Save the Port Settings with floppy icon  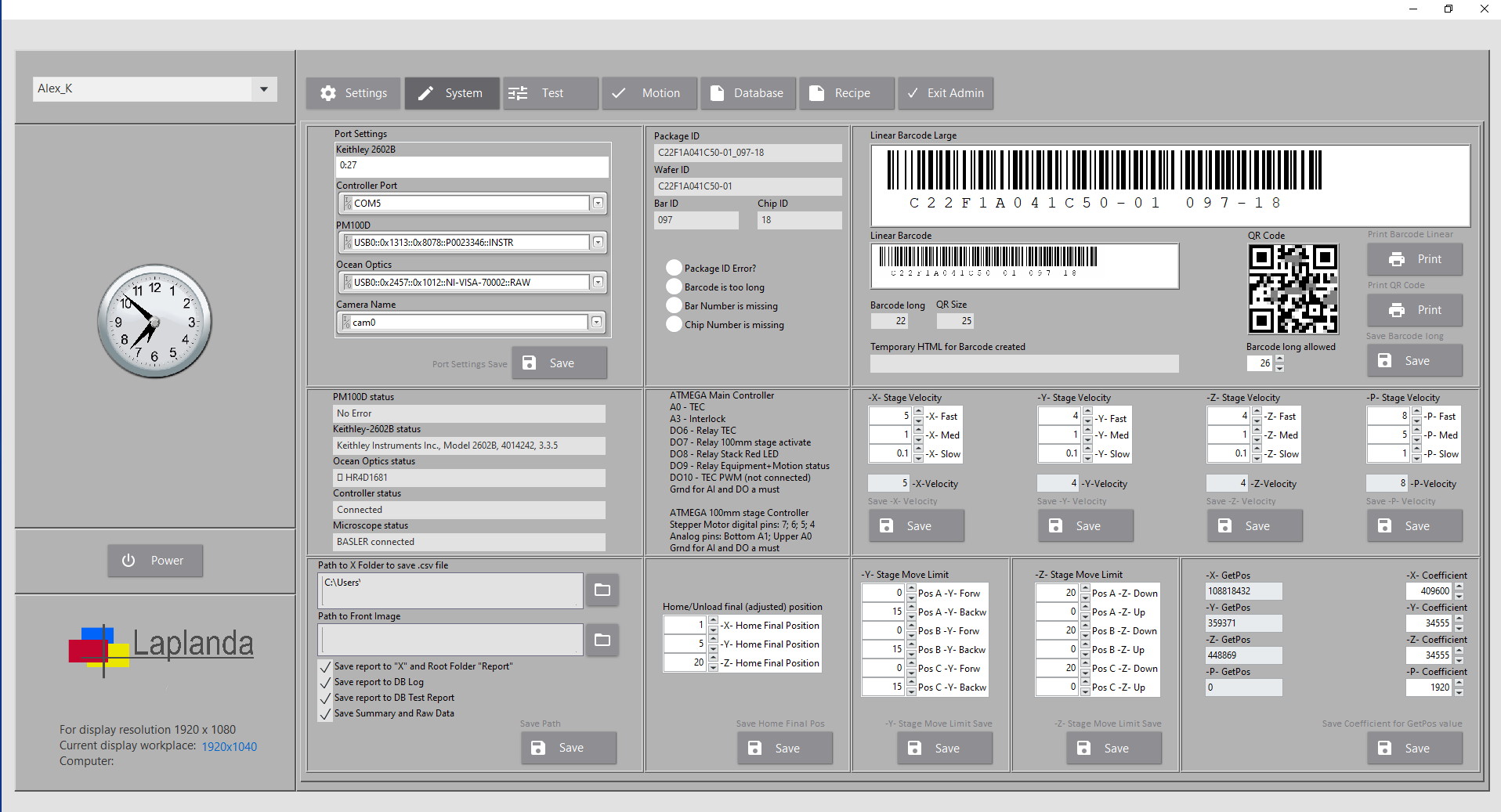pos(559,363)
